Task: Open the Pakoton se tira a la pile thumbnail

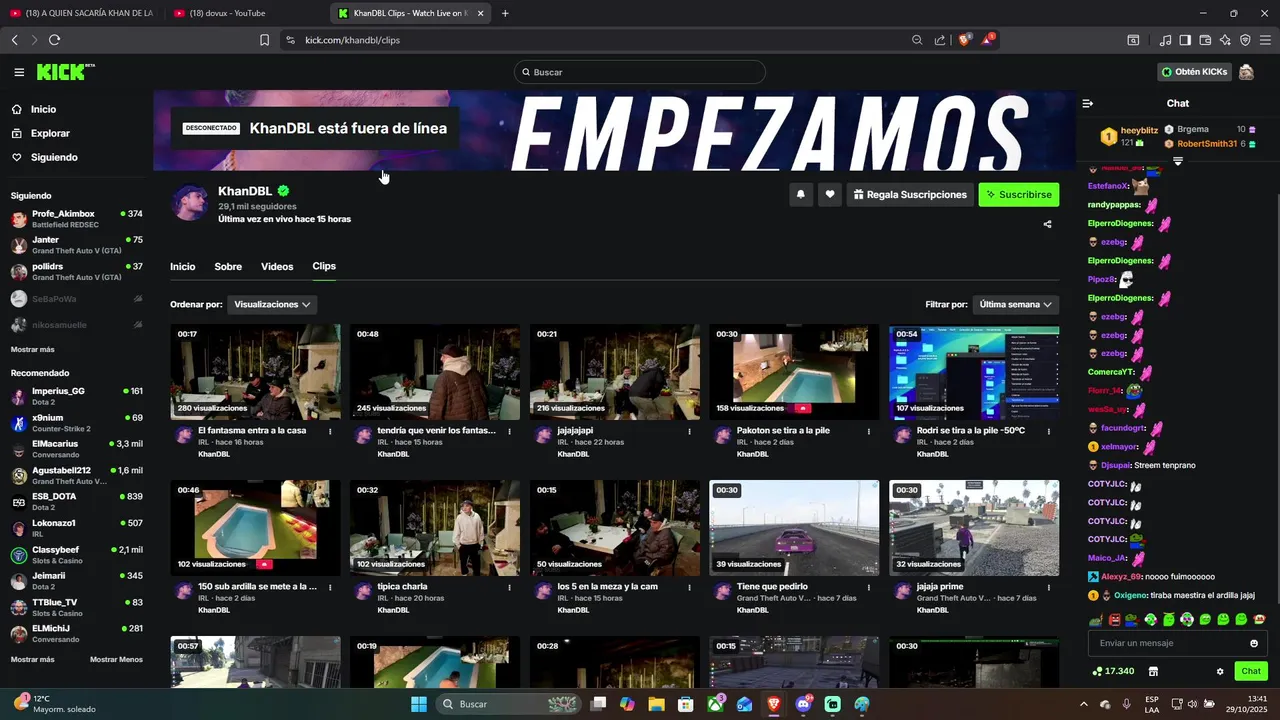Action: [x=794, y=372]
